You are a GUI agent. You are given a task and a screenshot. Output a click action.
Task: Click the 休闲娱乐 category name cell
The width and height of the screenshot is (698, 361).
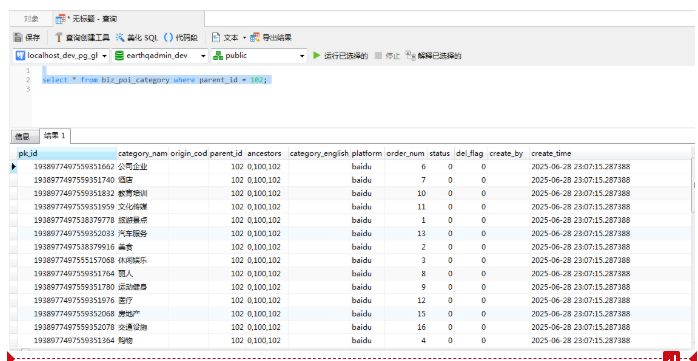(x=142, y=260)
